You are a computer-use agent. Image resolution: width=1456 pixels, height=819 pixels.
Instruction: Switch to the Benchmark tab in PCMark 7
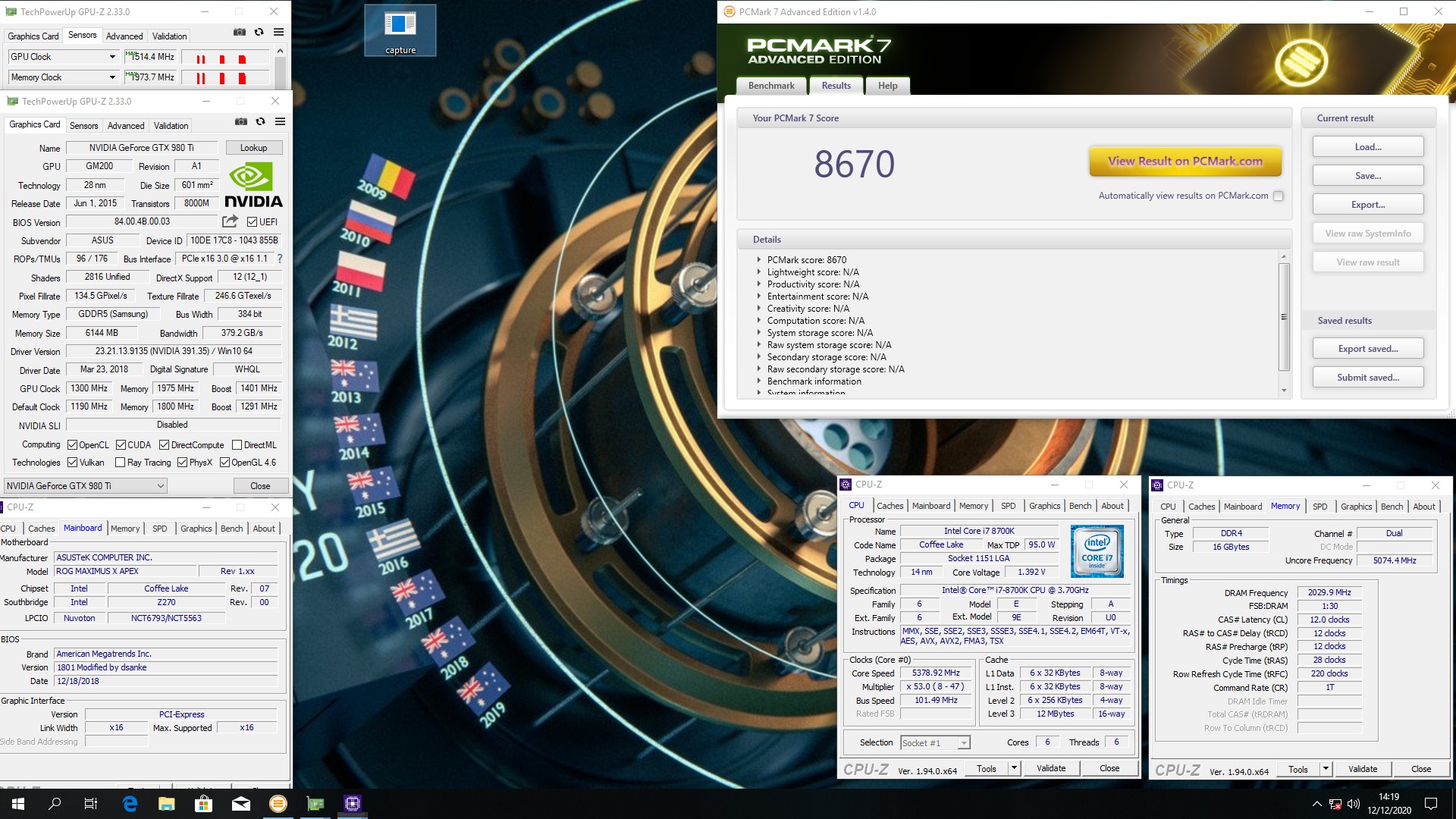coord(771,86)
